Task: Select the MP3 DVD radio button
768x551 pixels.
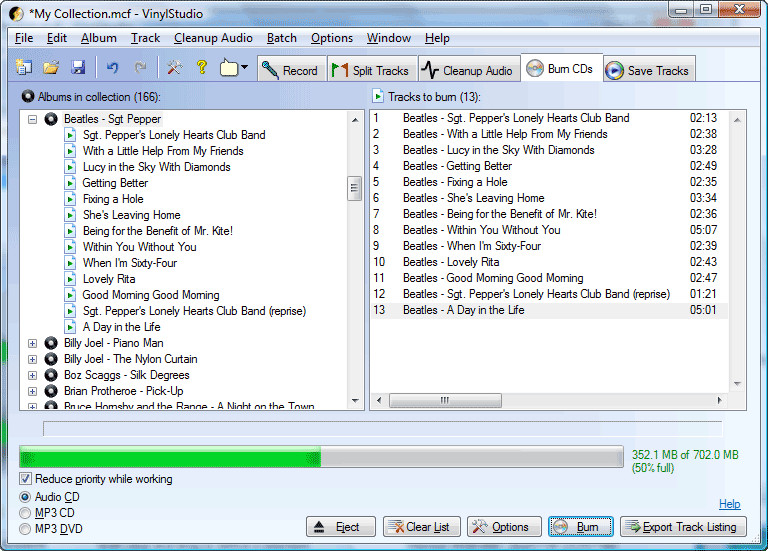Action: 25,529
